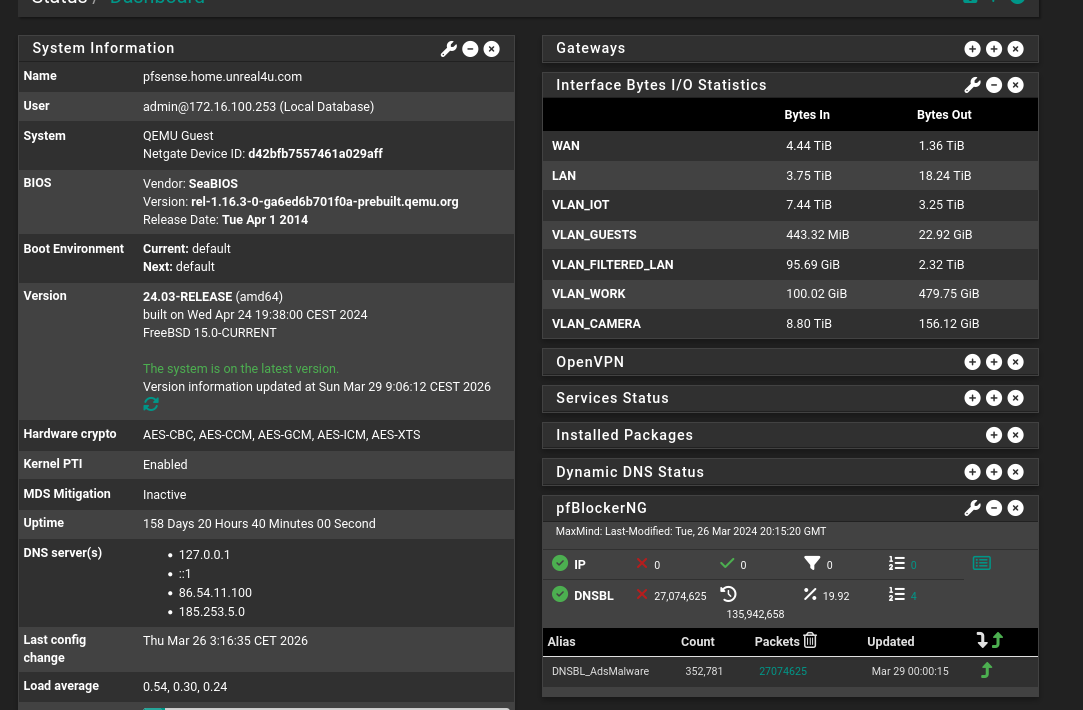Open System Information widget settings with wrench icon
The height and width of the screenshot is (710, 1083).
[x=448, y=48]
